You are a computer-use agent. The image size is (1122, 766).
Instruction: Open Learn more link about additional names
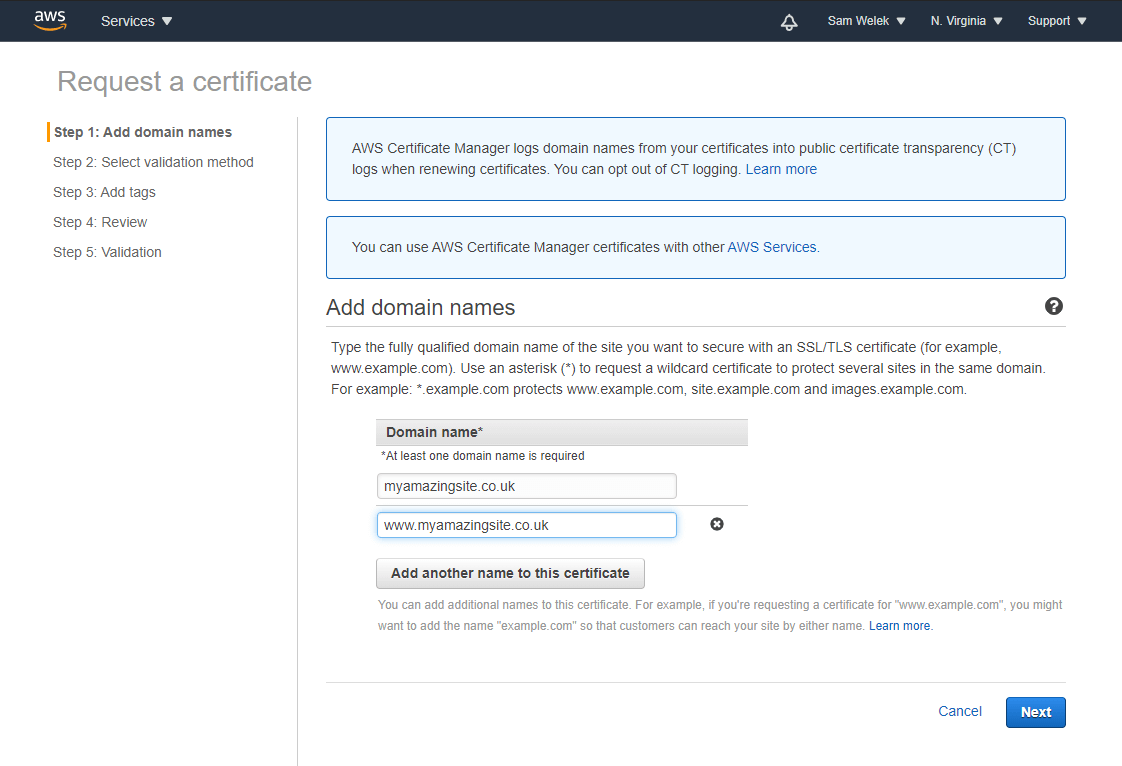click(899, 626)
